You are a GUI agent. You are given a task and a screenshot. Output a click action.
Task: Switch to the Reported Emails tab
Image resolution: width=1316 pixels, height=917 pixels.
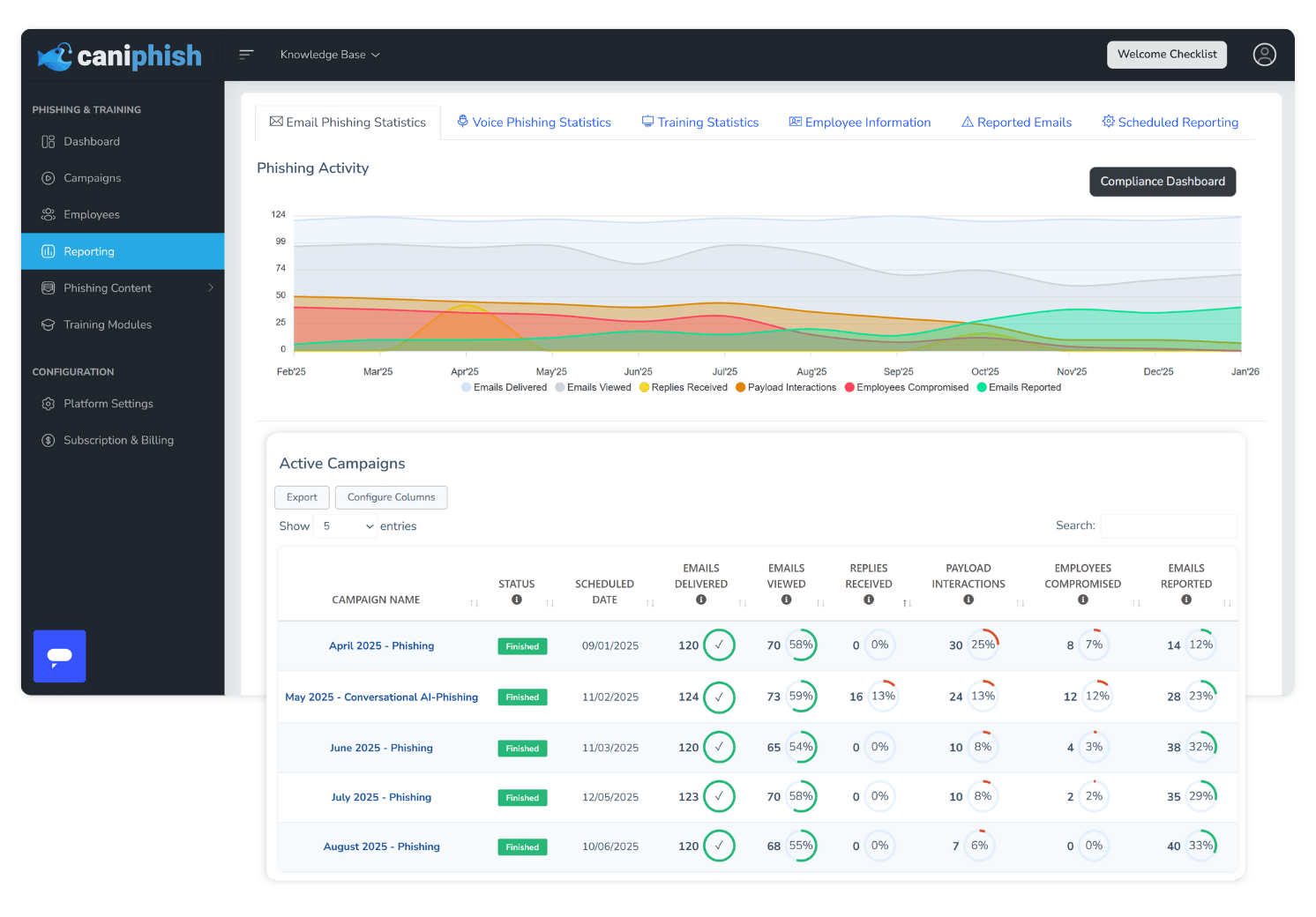pos(1016,122)
